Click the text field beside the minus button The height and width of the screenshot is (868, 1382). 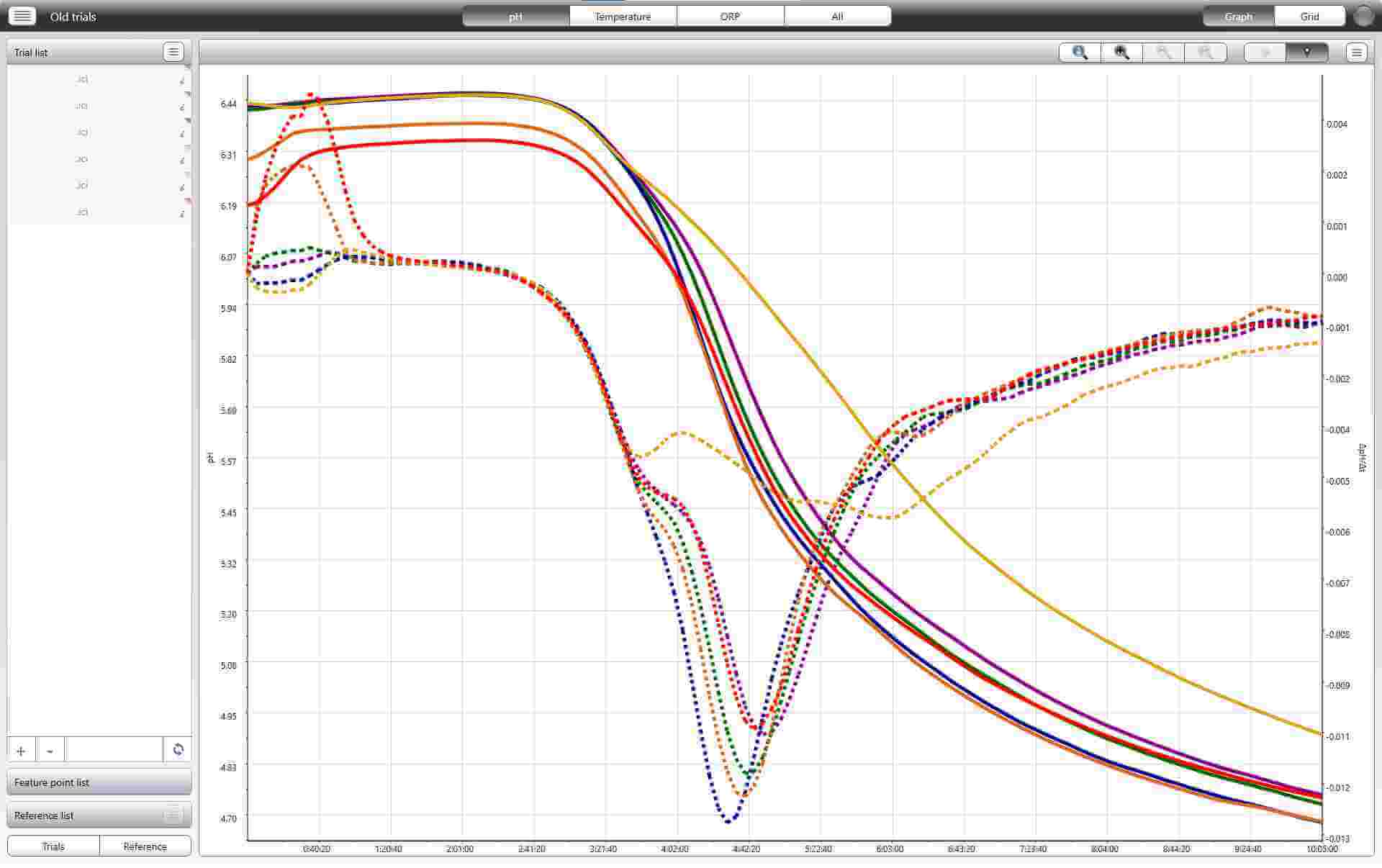(114, 750)
